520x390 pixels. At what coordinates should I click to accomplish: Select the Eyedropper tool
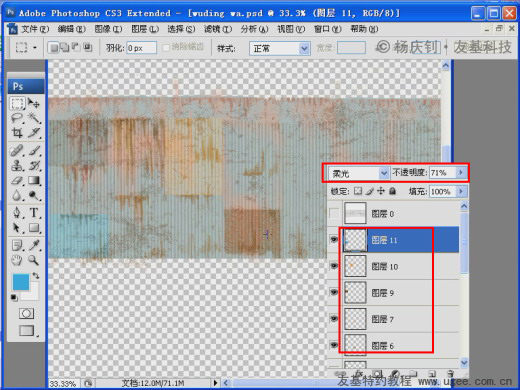click(34, 245)
